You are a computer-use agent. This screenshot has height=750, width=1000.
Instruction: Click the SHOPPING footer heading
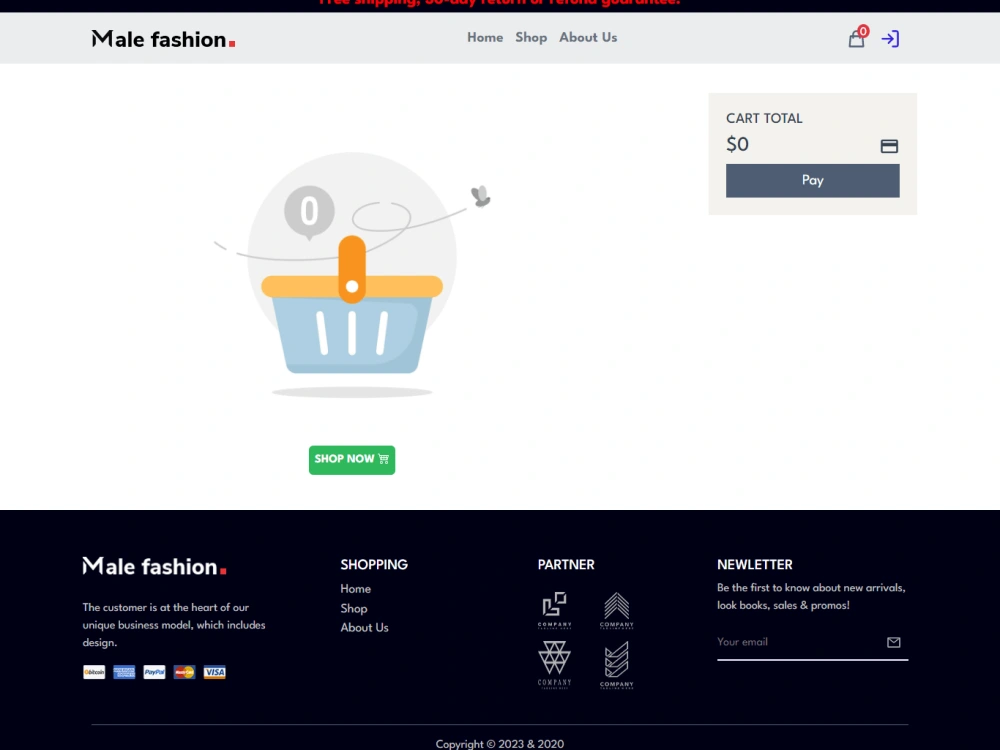(374, 564)
